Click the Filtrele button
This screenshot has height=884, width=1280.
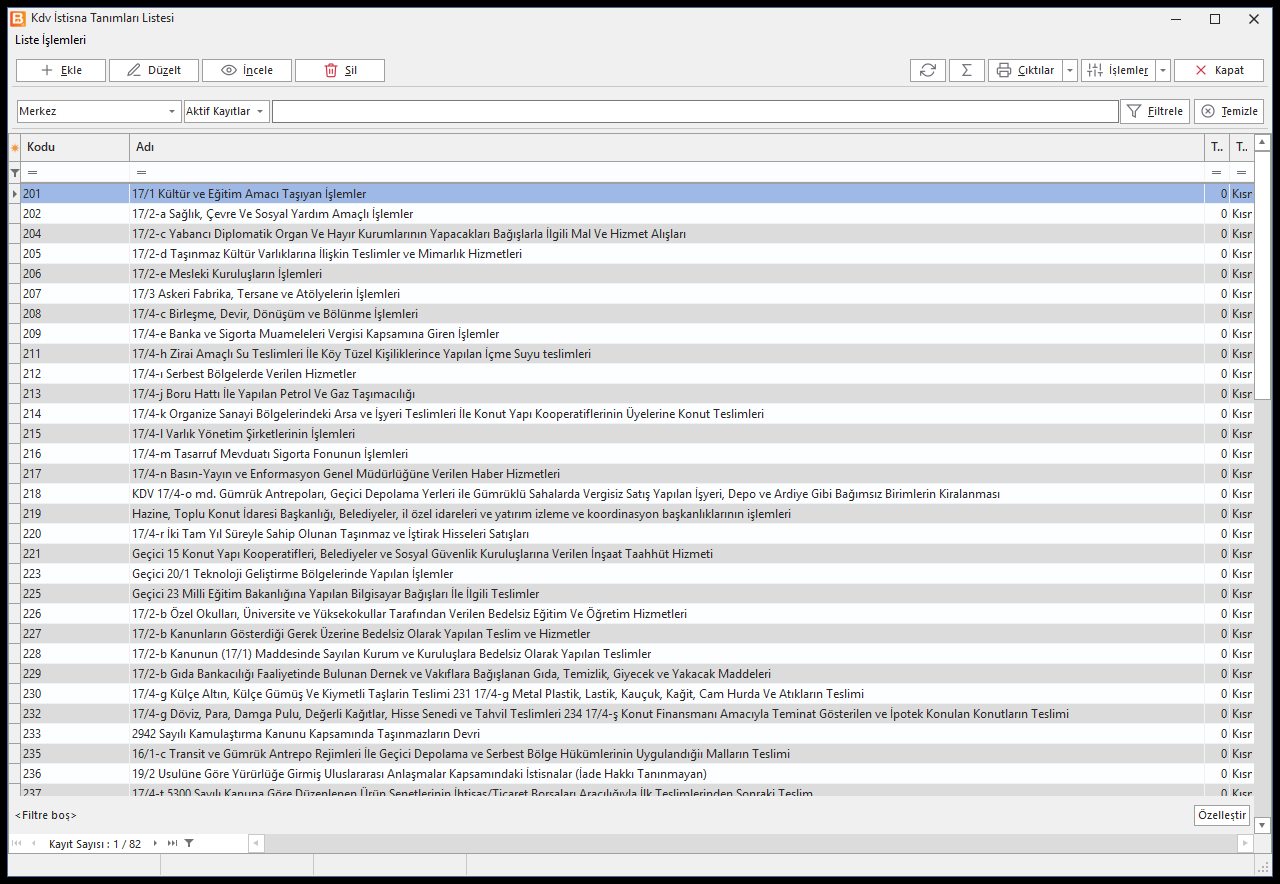click(x=1155, y=111)
